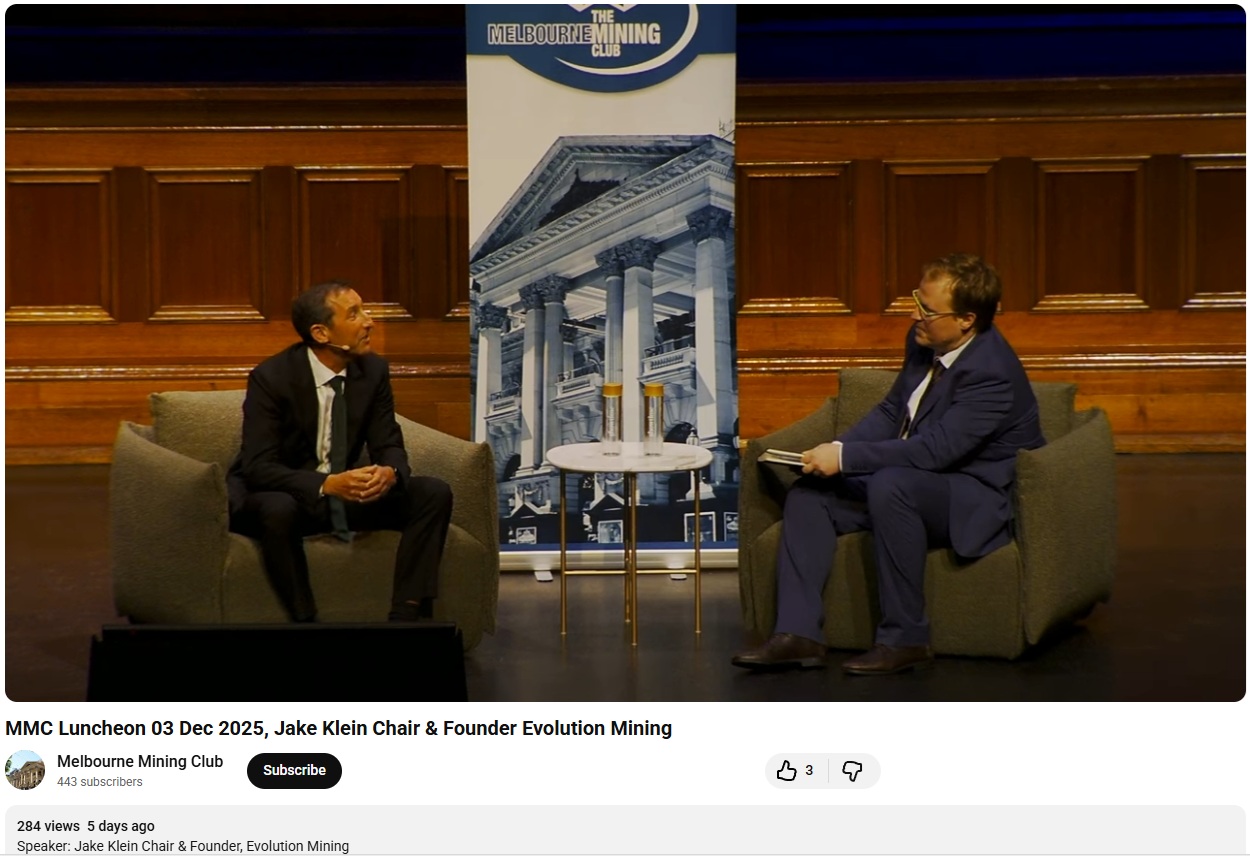This screenshot has height=856, width=1250.
Task: Open the Melbourne Mining Club channel name link
Action: click(x=140, y=761)
